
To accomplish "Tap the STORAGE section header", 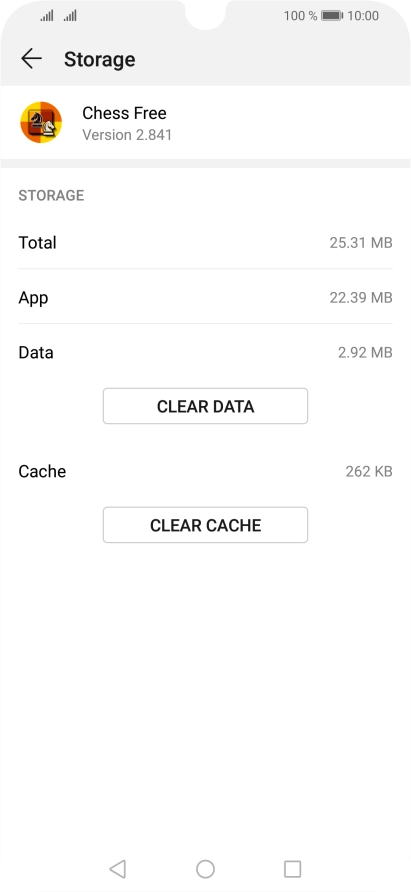I will click(51, 195).
